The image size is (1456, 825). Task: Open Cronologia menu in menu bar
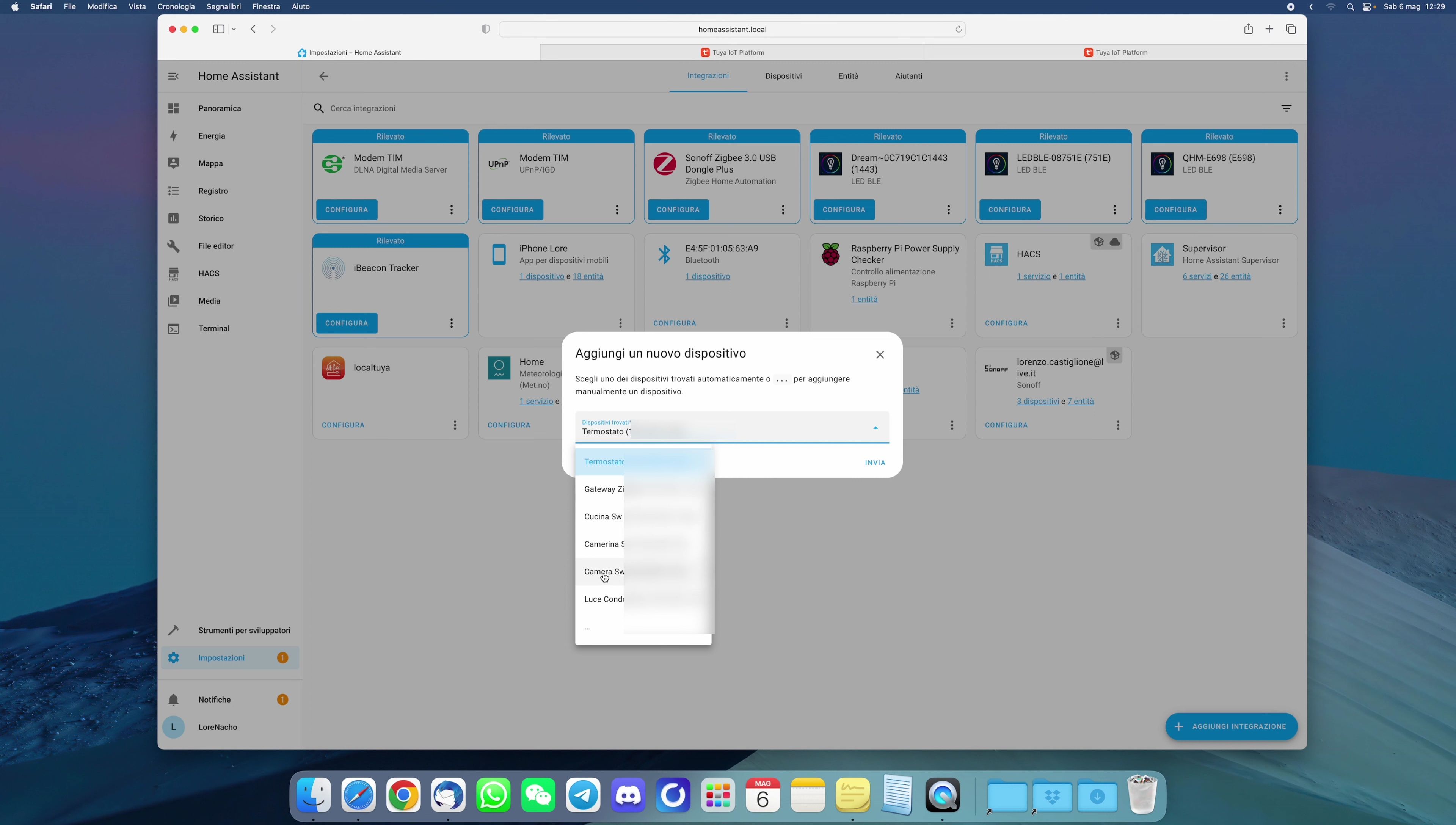coord(176,7)
